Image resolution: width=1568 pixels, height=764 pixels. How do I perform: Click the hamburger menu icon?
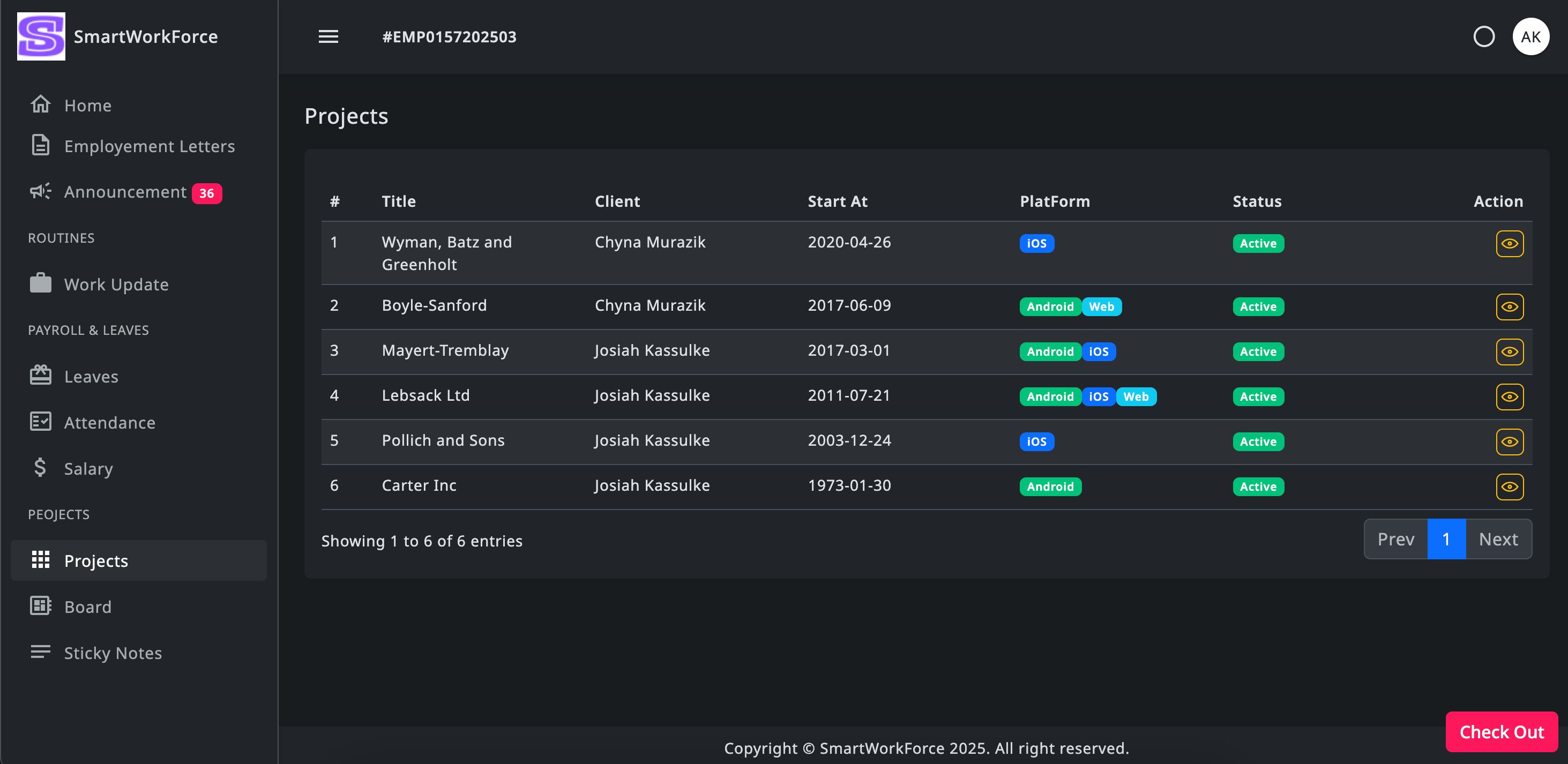[328, 36]
